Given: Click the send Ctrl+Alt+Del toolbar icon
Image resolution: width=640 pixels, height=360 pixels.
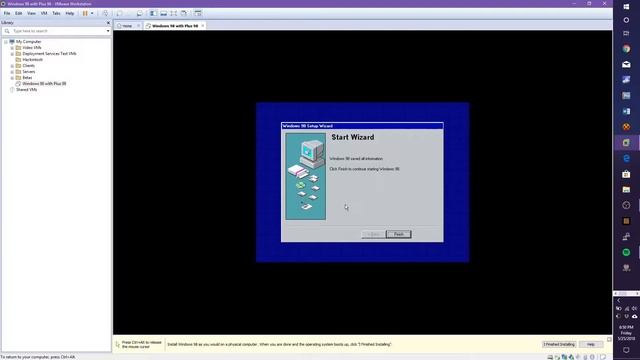Looking at the screenshot, I should [x=105, y=13].
